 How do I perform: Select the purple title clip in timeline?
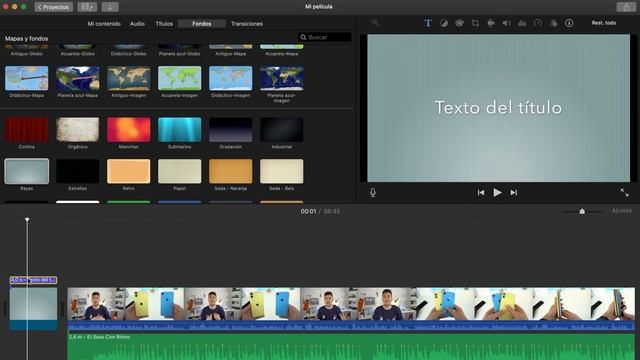tap(33, 280)
